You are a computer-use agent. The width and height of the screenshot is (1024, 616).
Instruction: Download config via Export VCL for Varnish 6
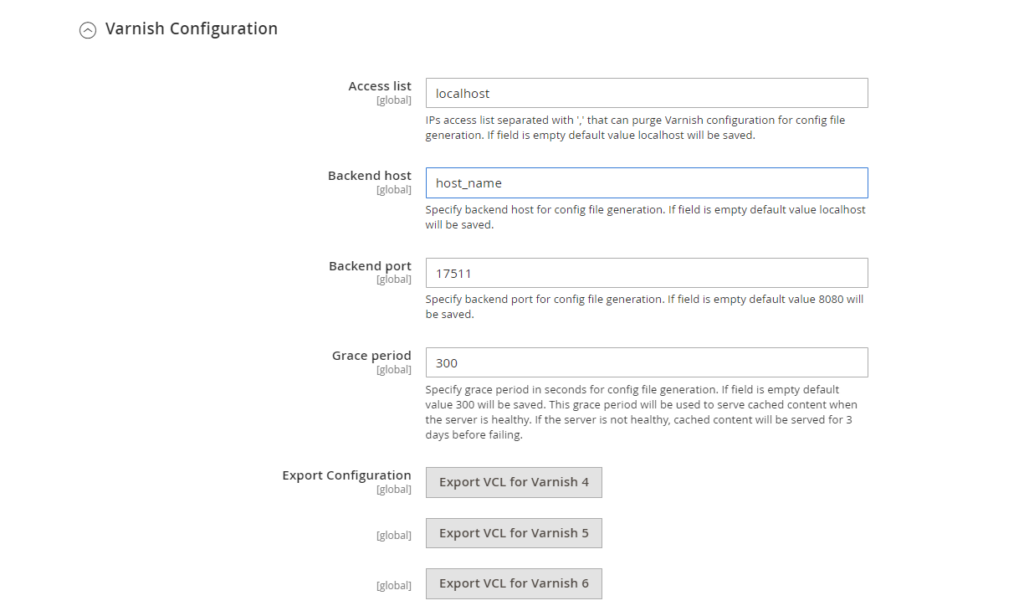coord(514,583)
